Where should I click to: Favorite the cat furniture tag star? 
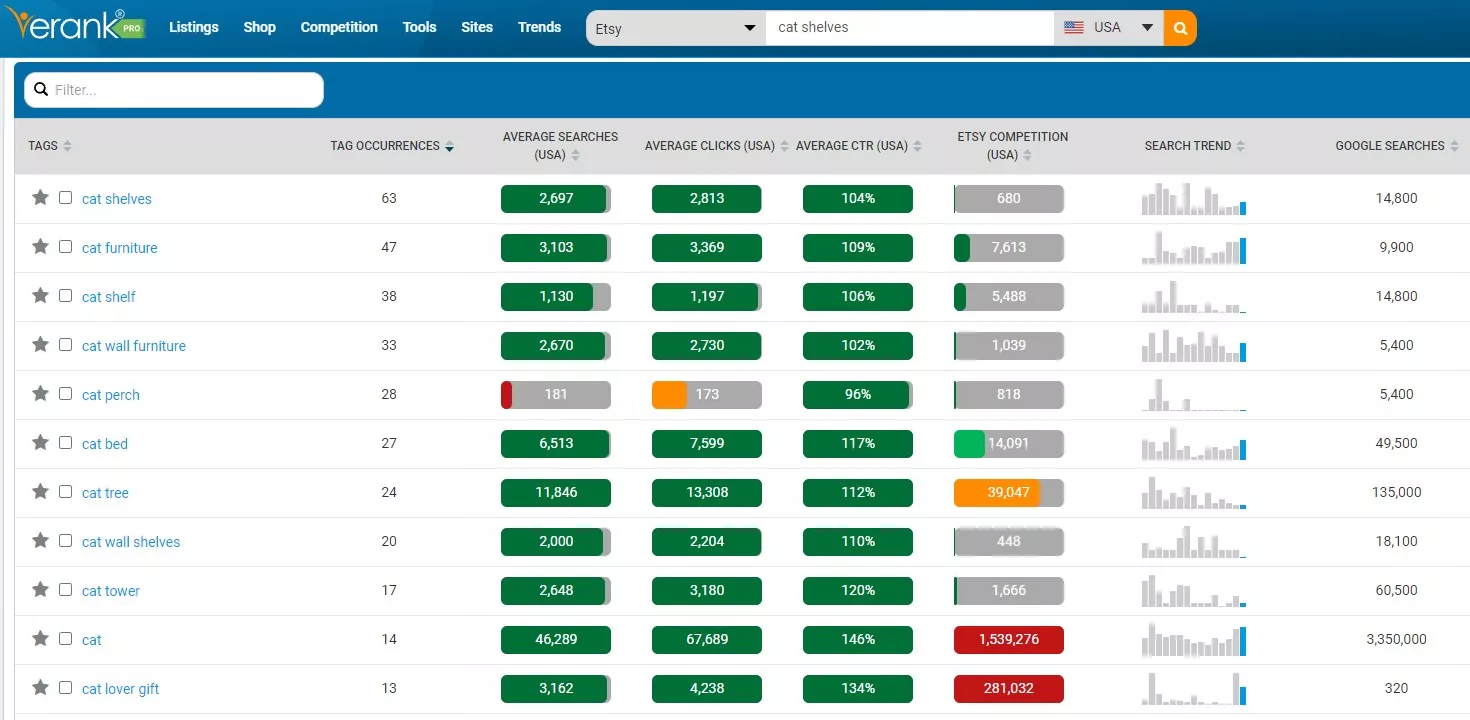pyautogui.click(x=40, y=247)
